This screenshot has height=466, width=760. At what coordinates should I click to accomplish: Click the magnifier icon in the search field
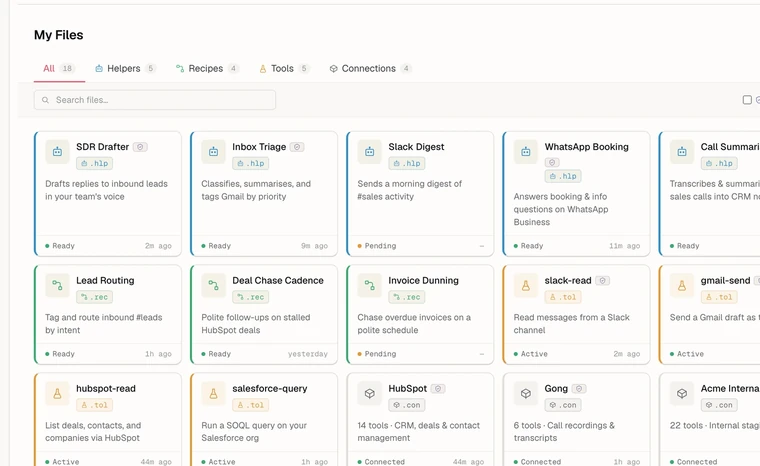pyautogui.click(x=46, y=100)
